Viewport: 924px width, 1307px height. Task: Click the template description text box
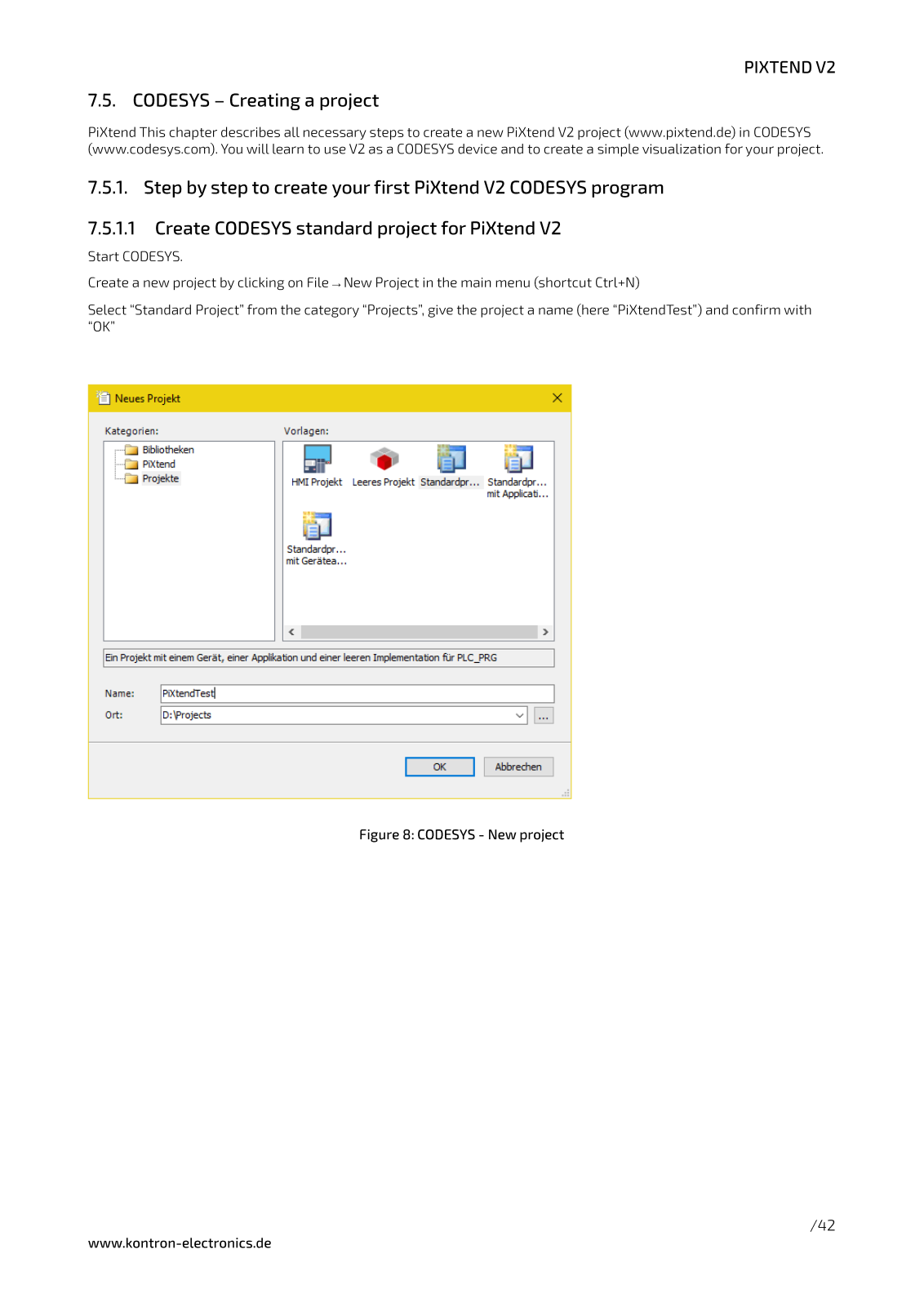(329, 658)
